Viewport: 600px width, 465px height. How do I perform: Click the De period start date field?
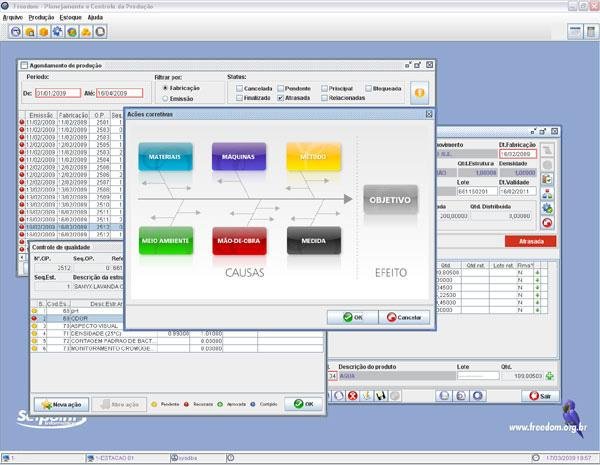(58, 93)
